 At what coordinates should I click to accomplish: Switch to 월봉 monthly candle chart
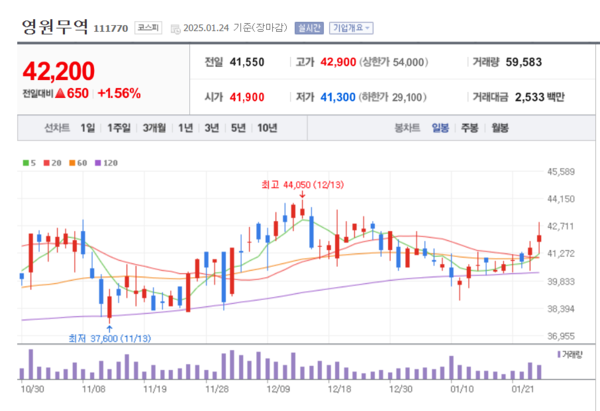click(x=500, y=128)
